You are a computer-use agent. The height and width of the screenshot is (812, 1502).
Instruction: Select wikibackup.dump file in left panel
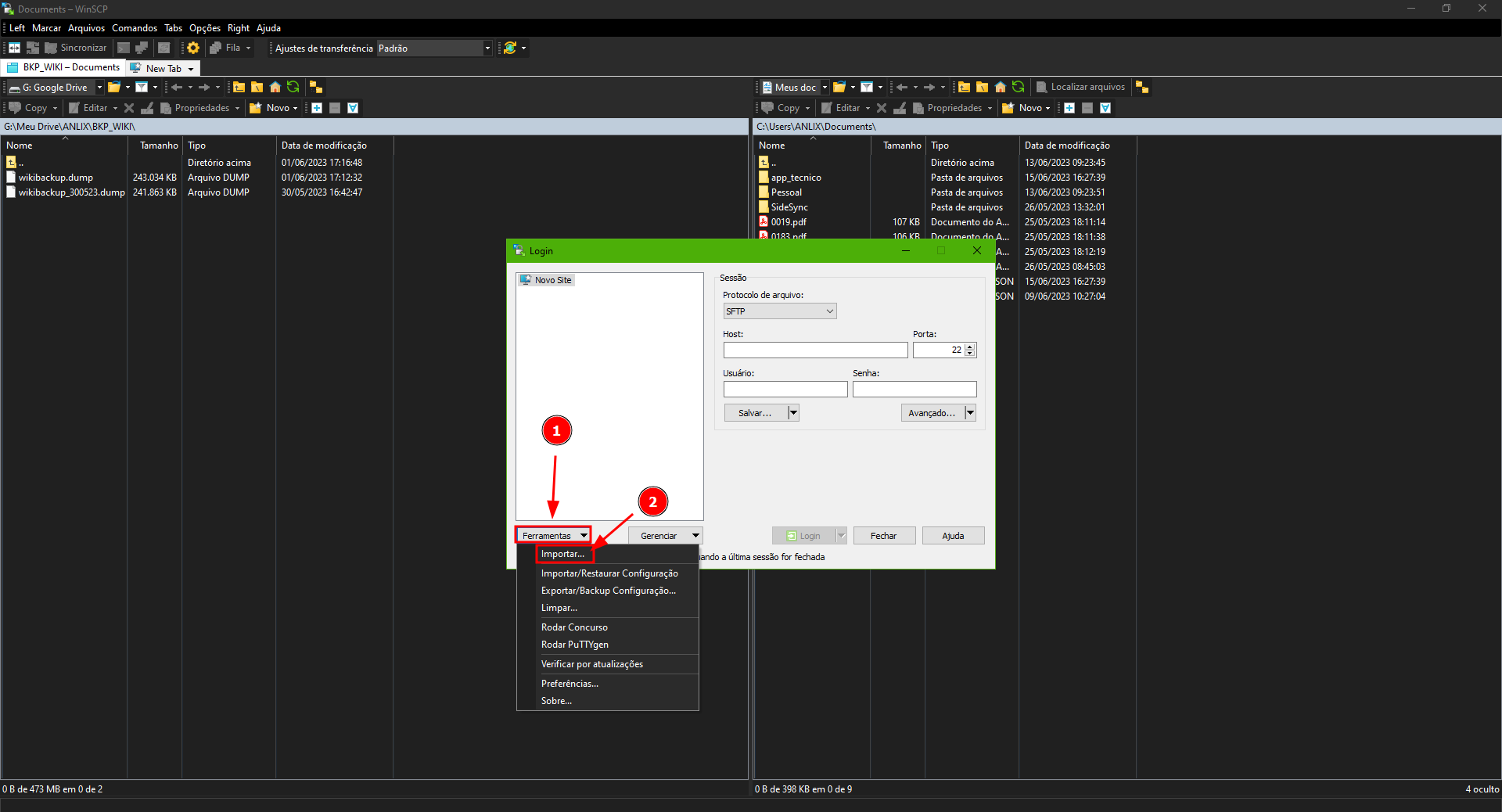pyautogui.click(x=56, y=178)
